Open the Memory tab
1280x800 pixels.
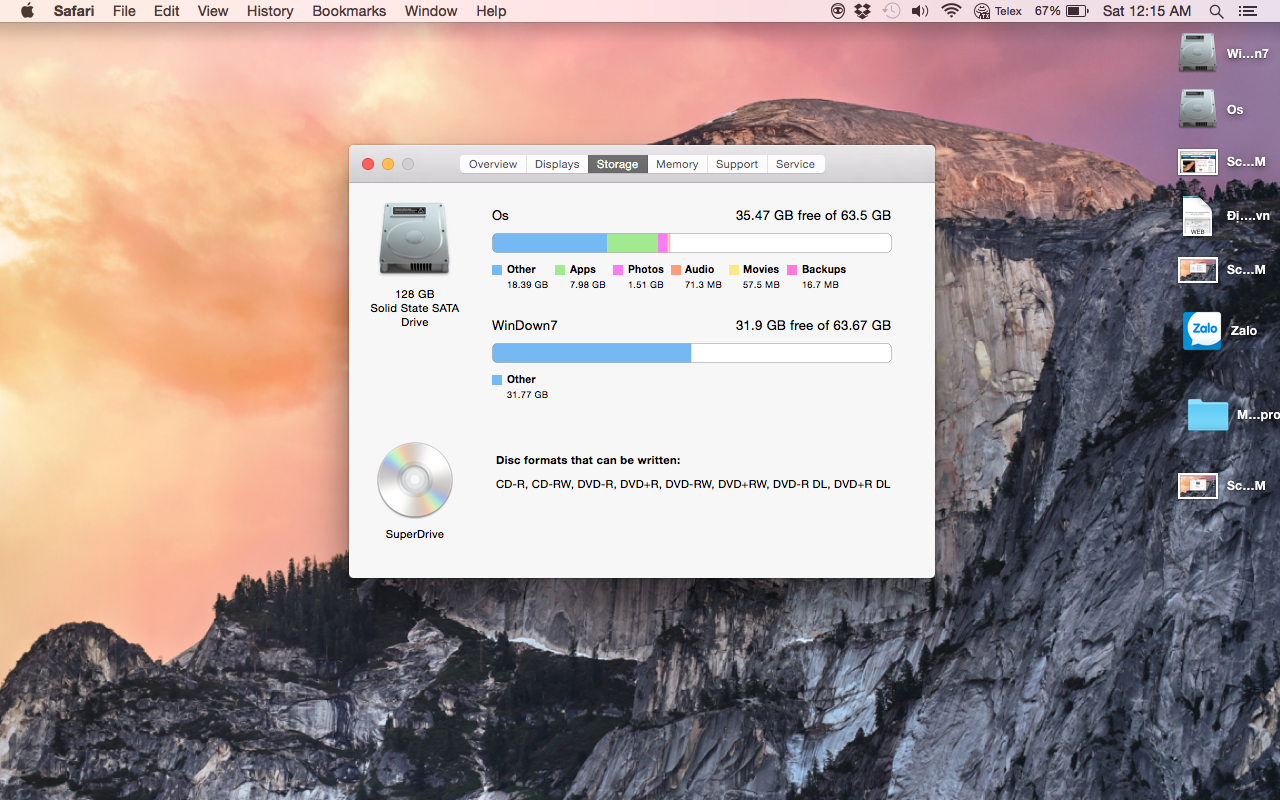677,164
